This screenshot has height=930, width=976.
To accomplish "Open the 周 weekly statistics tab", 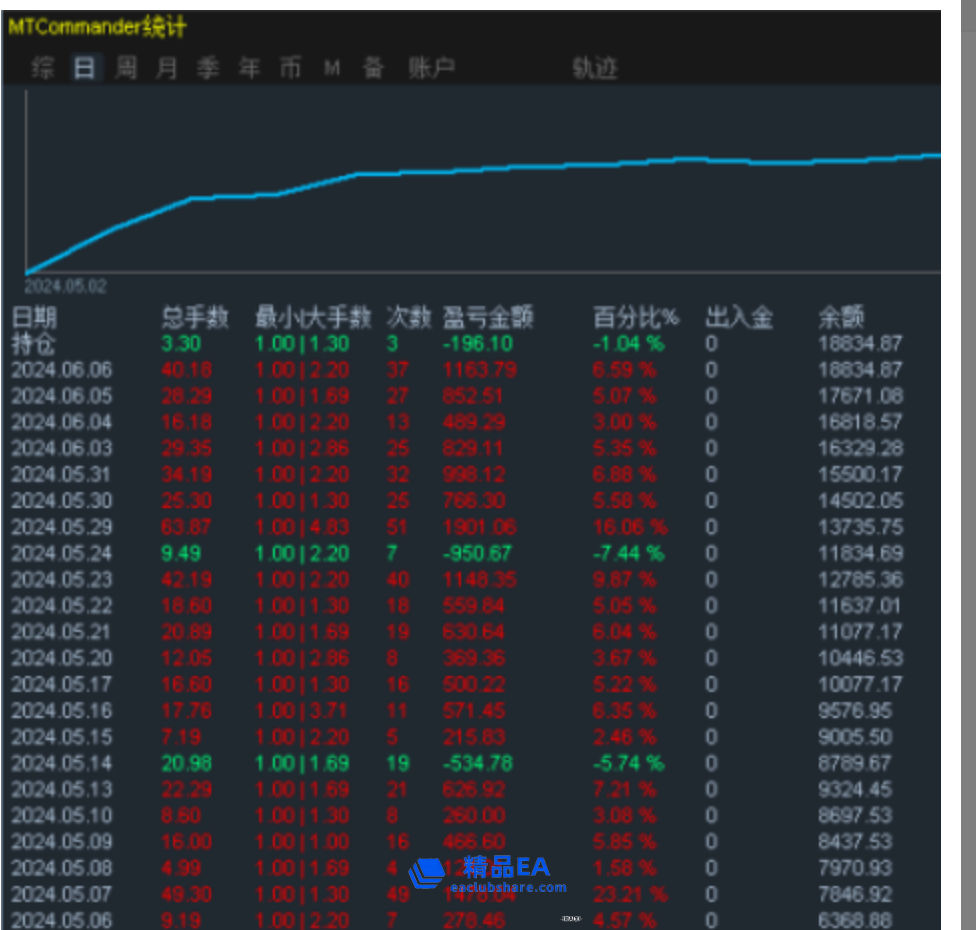I will tap(126, 68).
